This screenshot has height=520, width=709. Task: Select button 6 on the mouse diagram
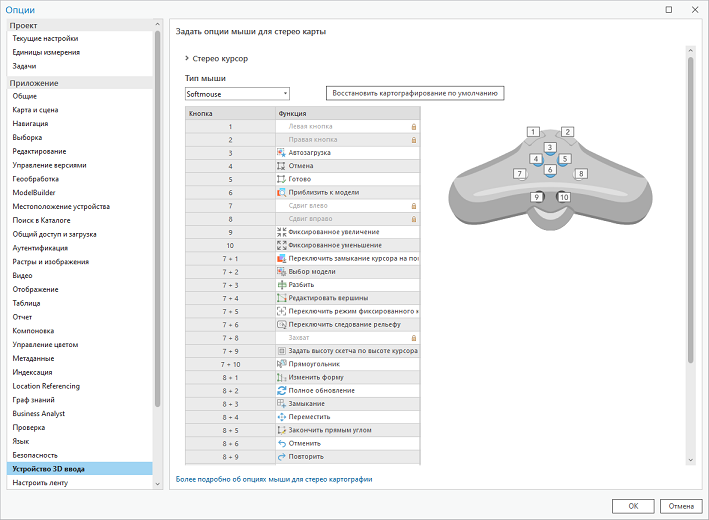tap(550, 170)
